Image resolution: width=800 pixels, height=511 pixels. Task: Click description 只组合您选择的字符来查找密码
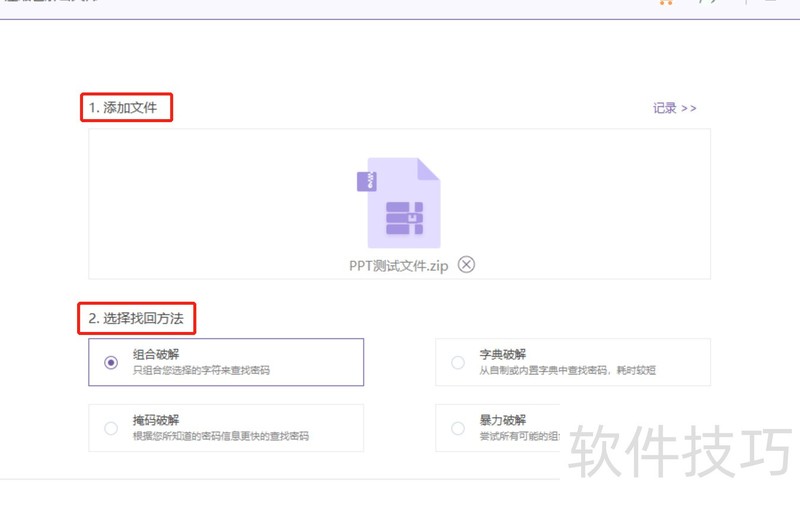point(201,370)
